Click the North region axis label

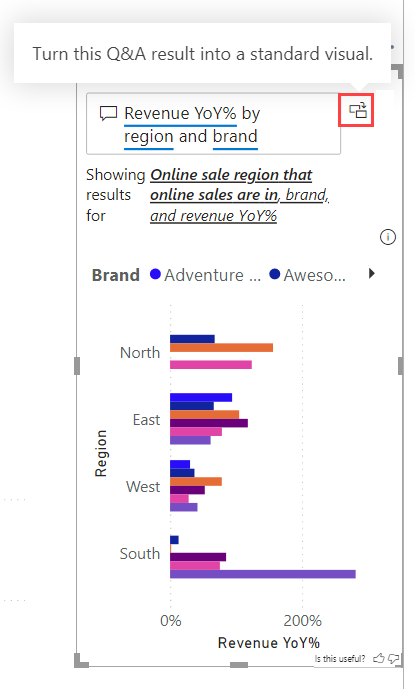140,352
